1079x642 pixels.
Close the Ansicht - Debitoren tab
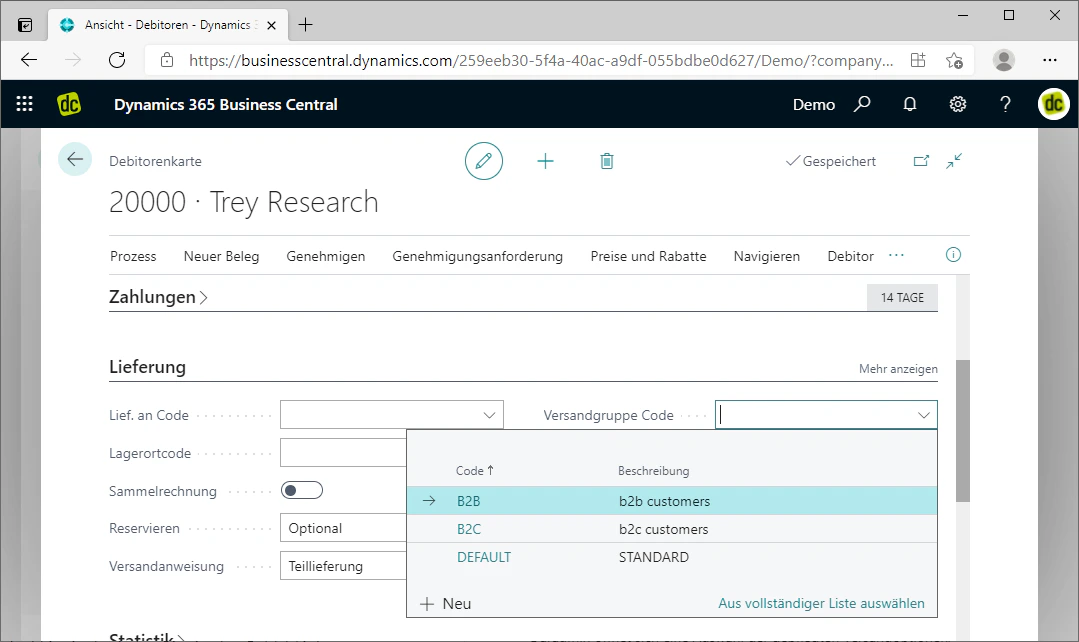271,25
